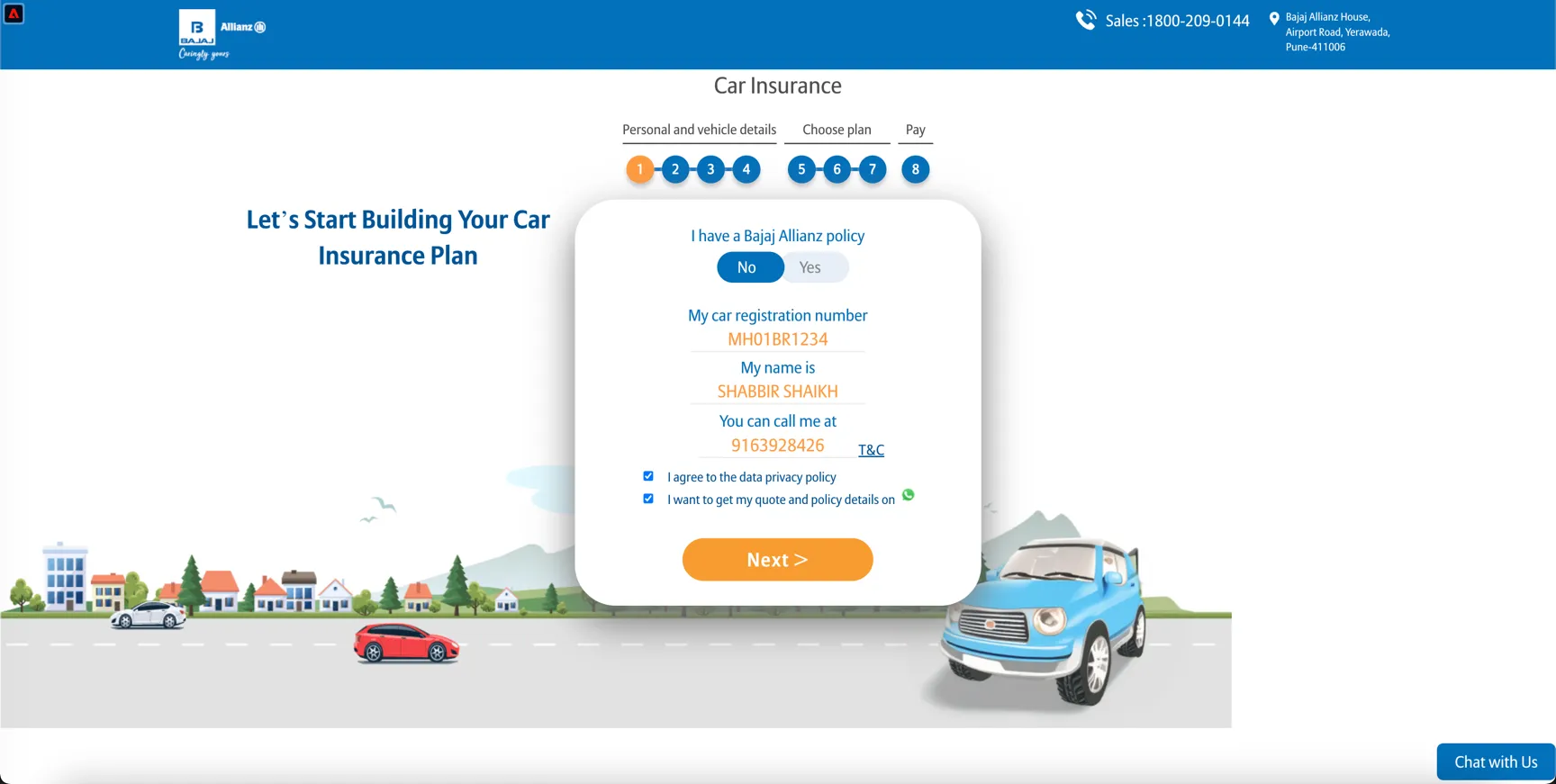Go to step 5 circle
This screenshot has width=1556, height=784.
click(x=801, y=169)
